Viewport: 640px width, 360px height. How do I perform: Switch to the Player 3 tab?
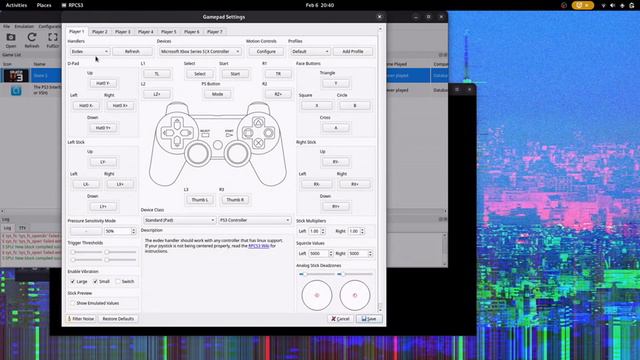[122, 32]
